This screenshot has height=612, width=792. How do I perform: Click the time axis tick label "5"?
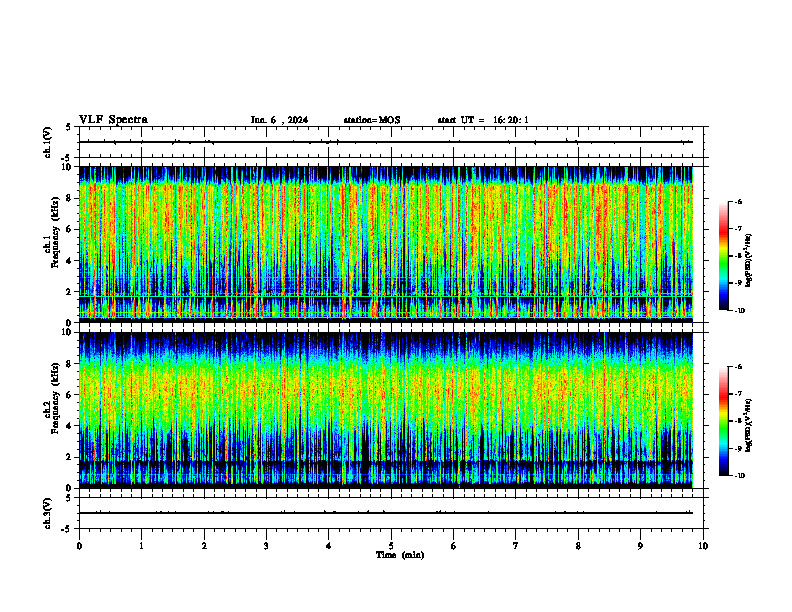[391, 546]
